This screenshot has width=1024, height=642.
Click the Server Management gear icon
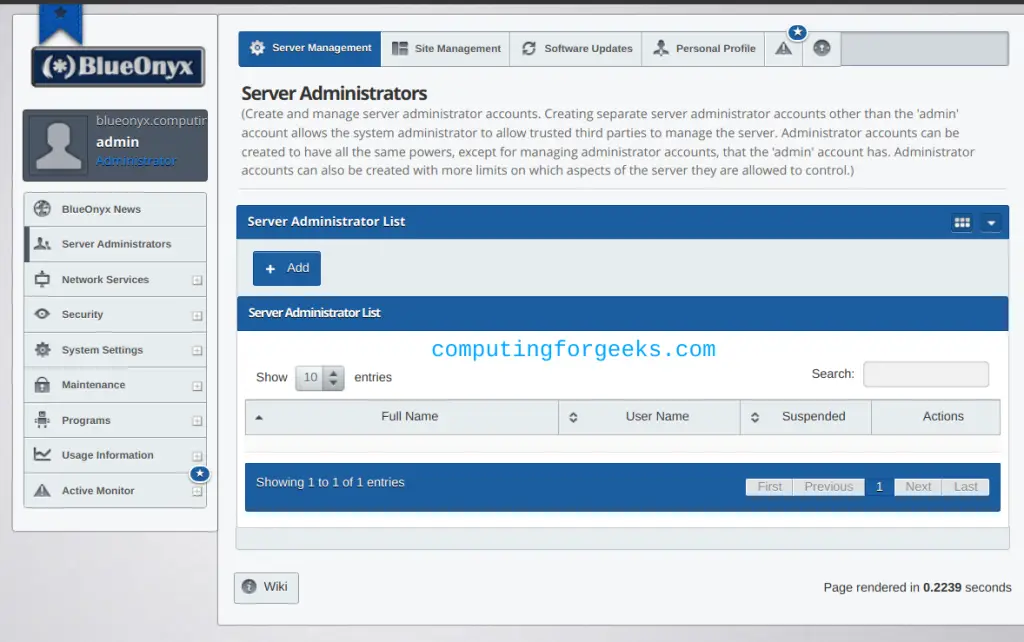(257, 48)
